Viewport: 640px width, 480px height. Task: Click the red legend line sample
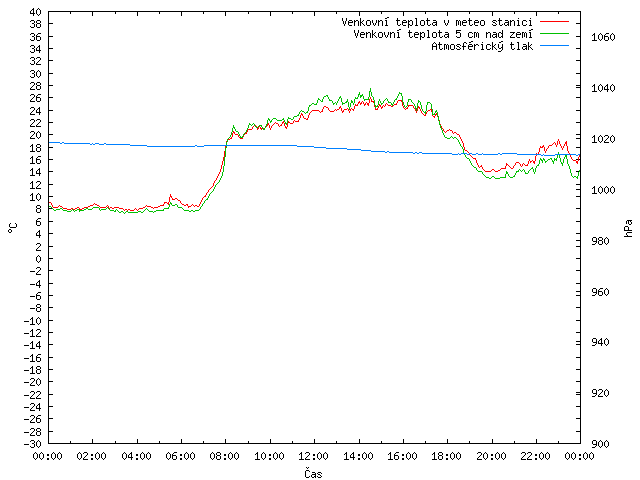pyautogui.click(x=554, y=21)
